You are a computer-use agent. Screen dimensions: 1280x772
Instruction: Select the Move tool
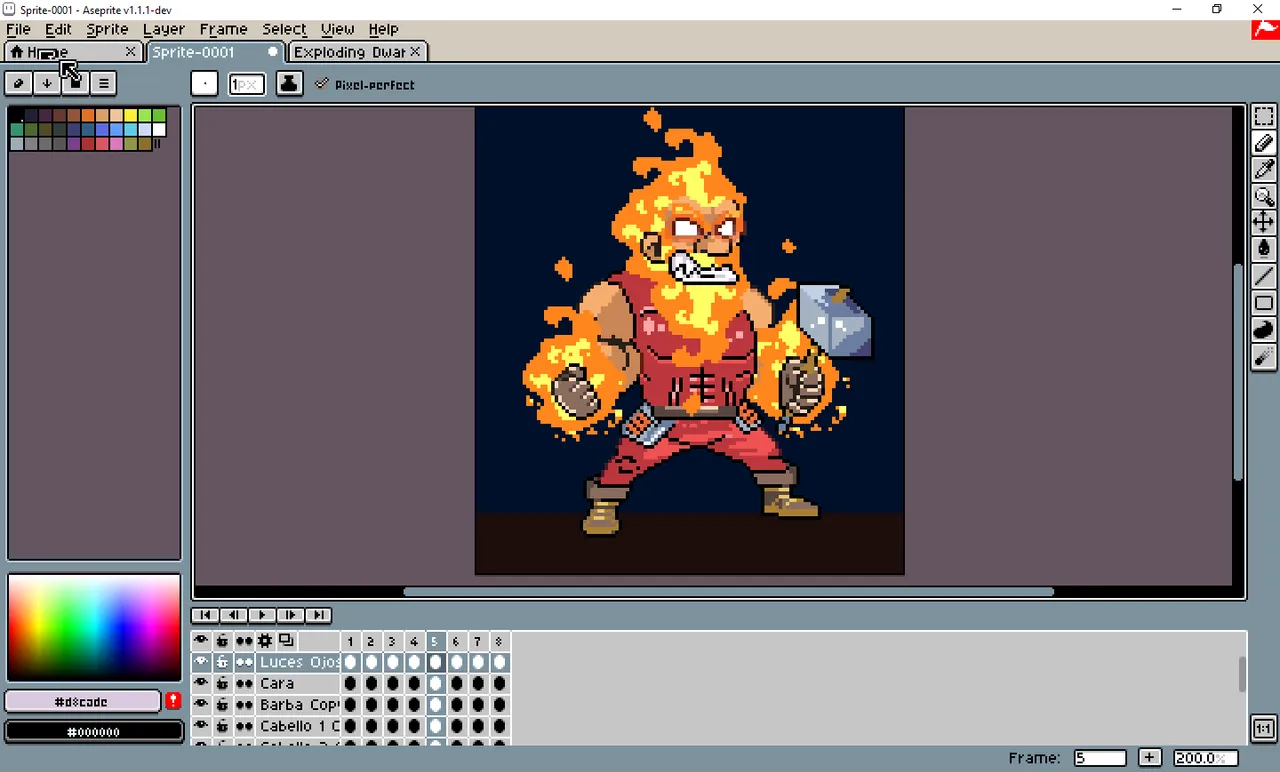[x=1263, y=222]
